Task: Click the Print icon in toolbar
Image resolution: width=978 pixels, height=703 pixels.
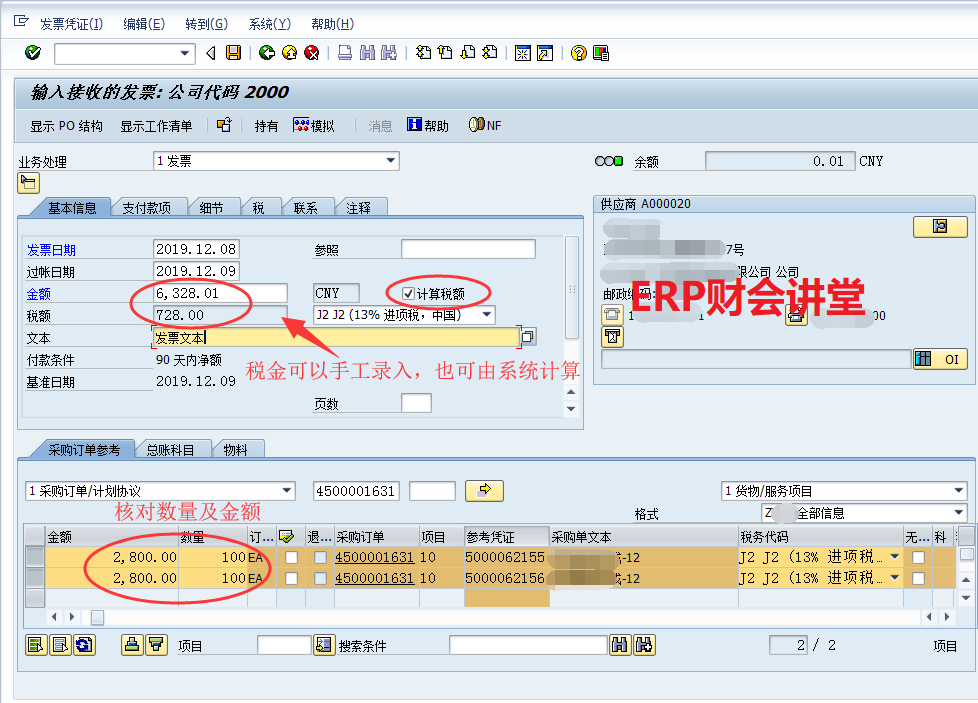Action: [344, 53]
